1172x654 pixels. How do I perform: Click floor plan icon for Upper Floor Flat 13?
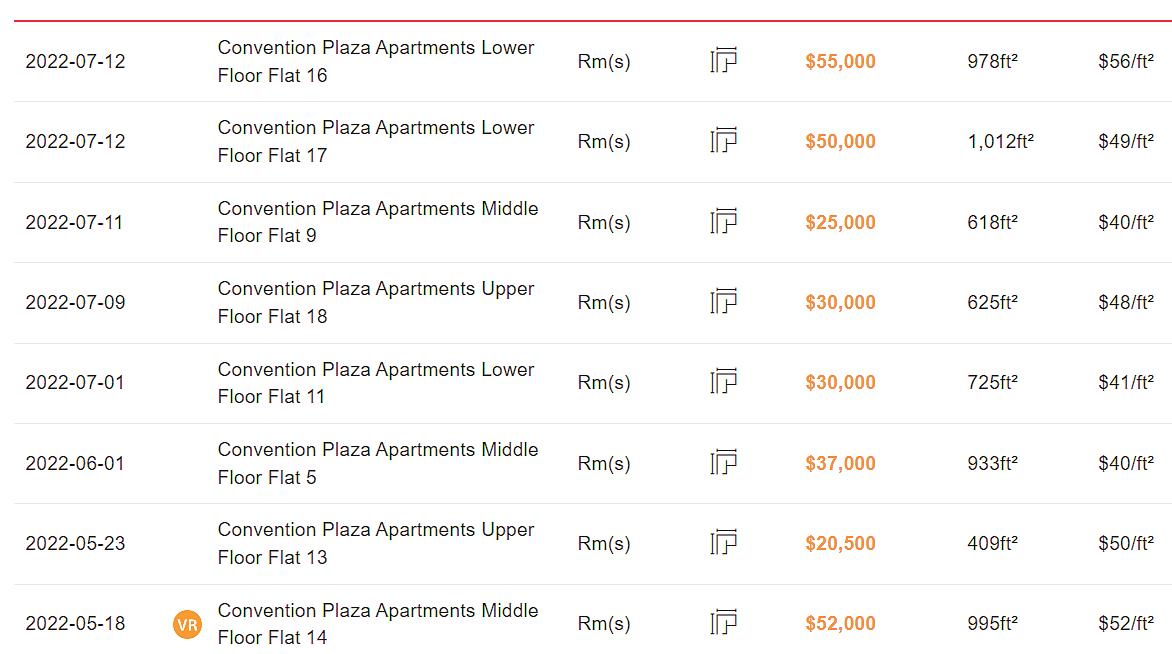pos(724,543)
